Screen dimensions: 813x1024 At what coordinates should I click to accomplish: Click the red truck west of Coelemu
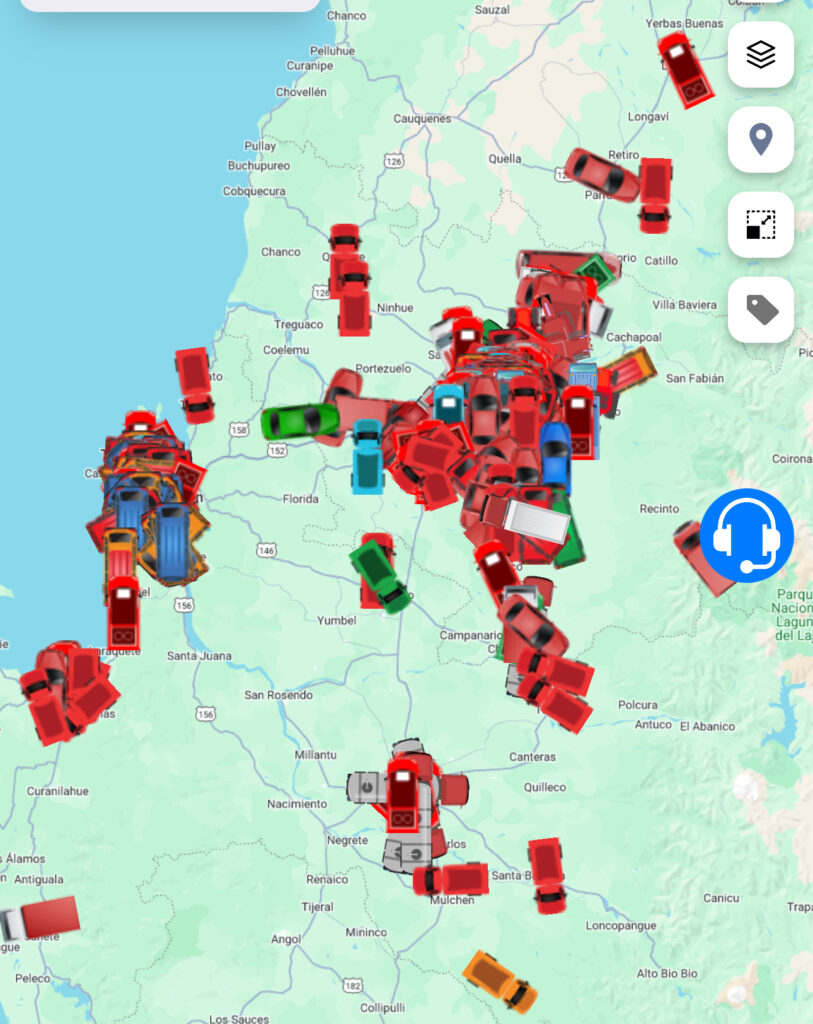tap(195, 384)
